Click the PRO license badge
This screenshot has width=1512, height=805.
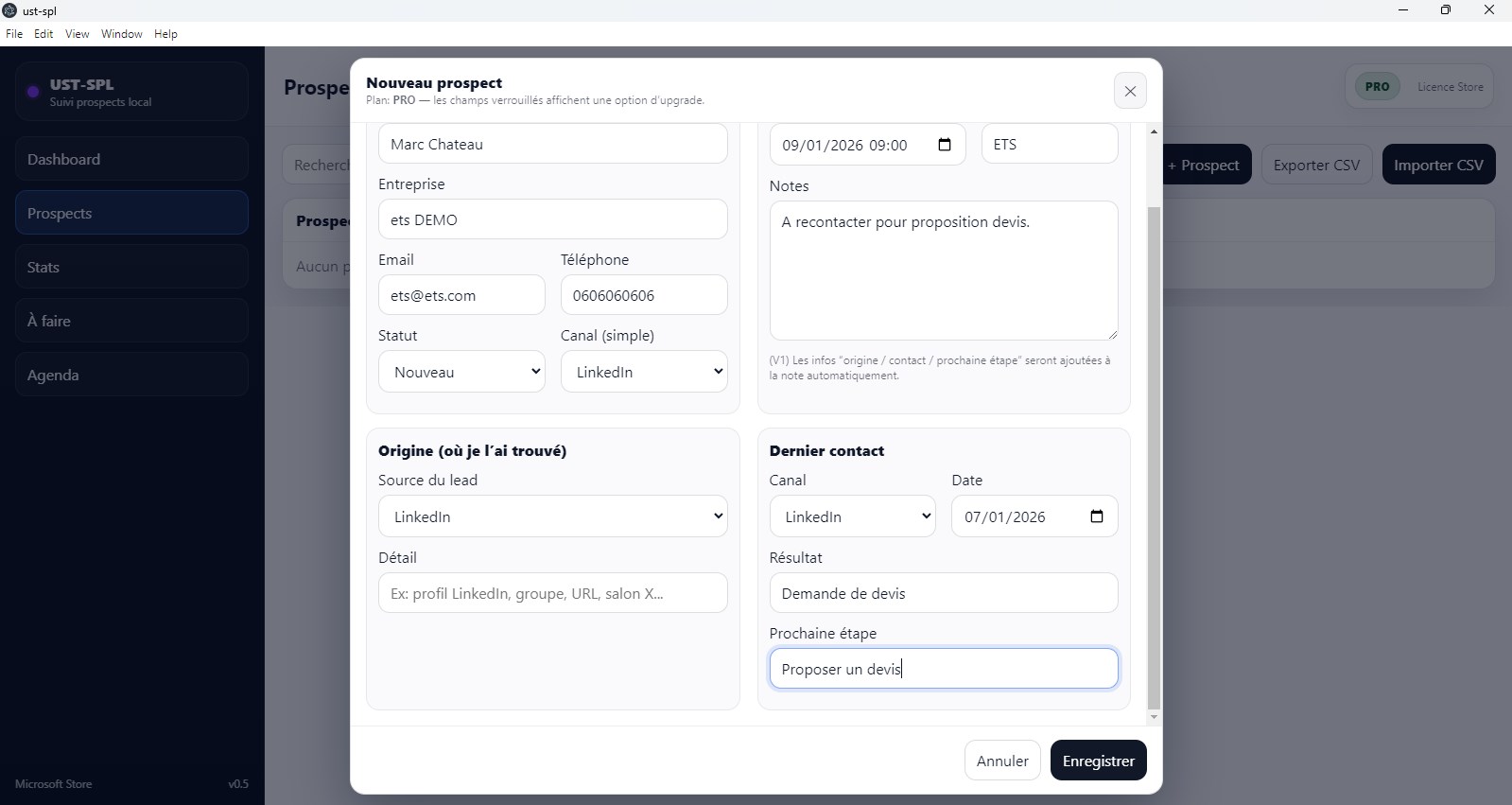coord(1377,86)
